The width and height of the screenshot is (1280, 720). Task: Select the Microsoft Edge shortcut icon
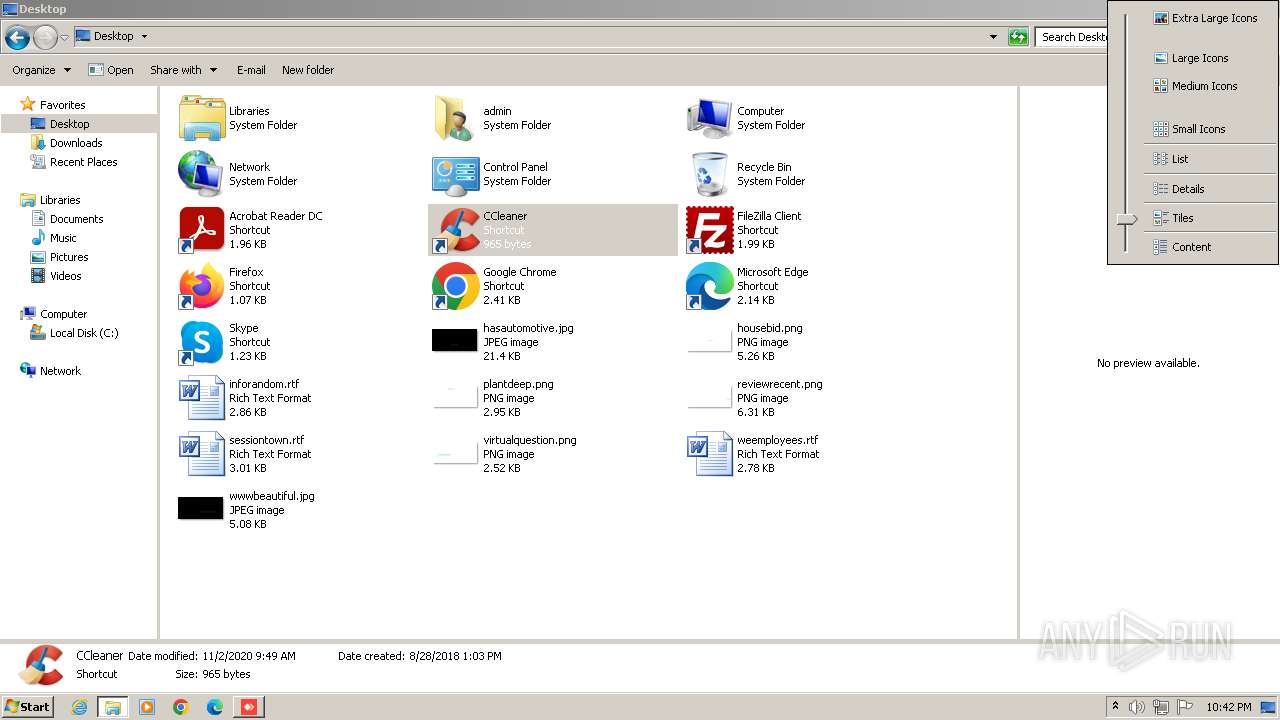[710, 286]
